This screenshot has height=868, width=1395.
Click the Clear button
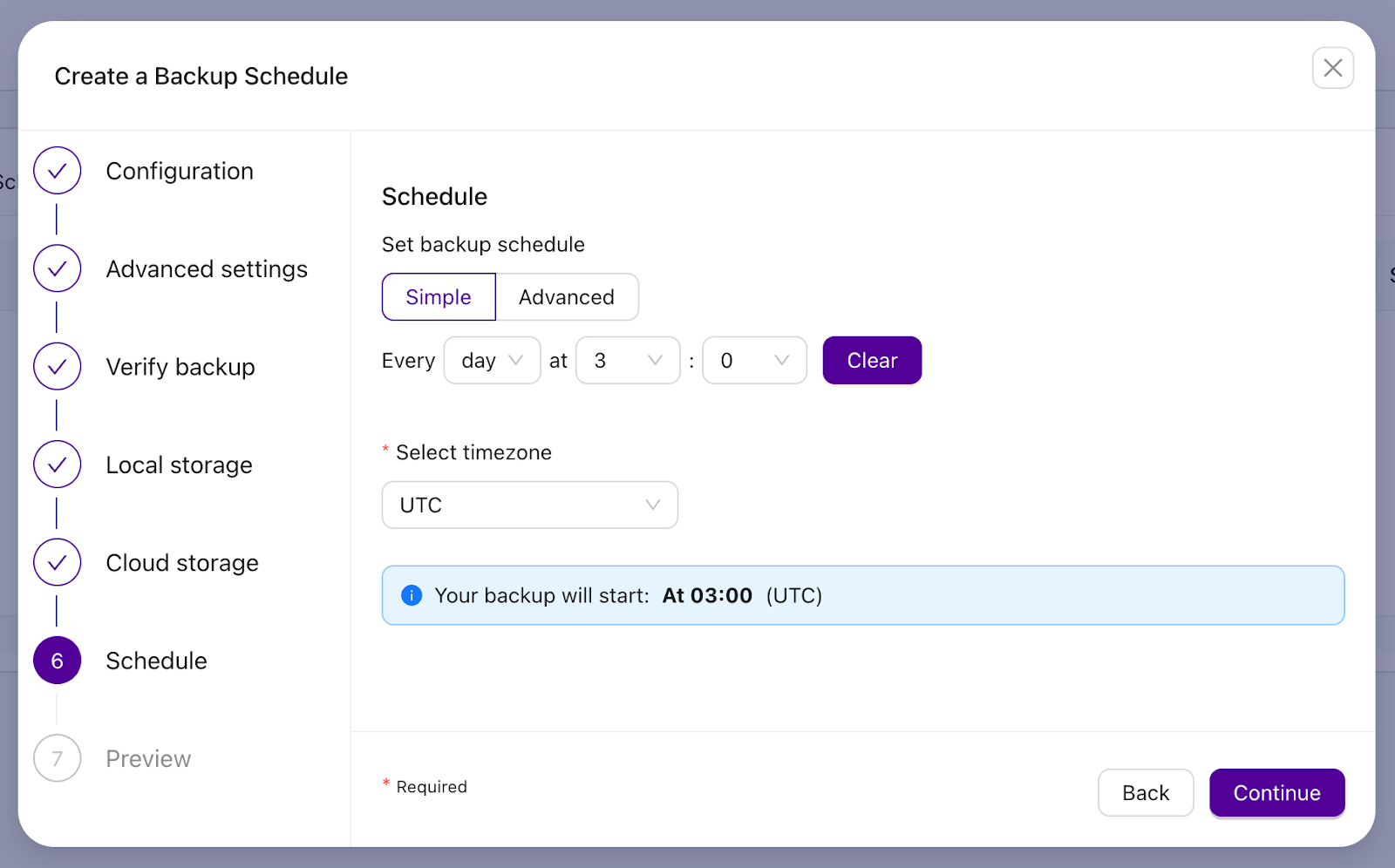click(x=871, y=360)
